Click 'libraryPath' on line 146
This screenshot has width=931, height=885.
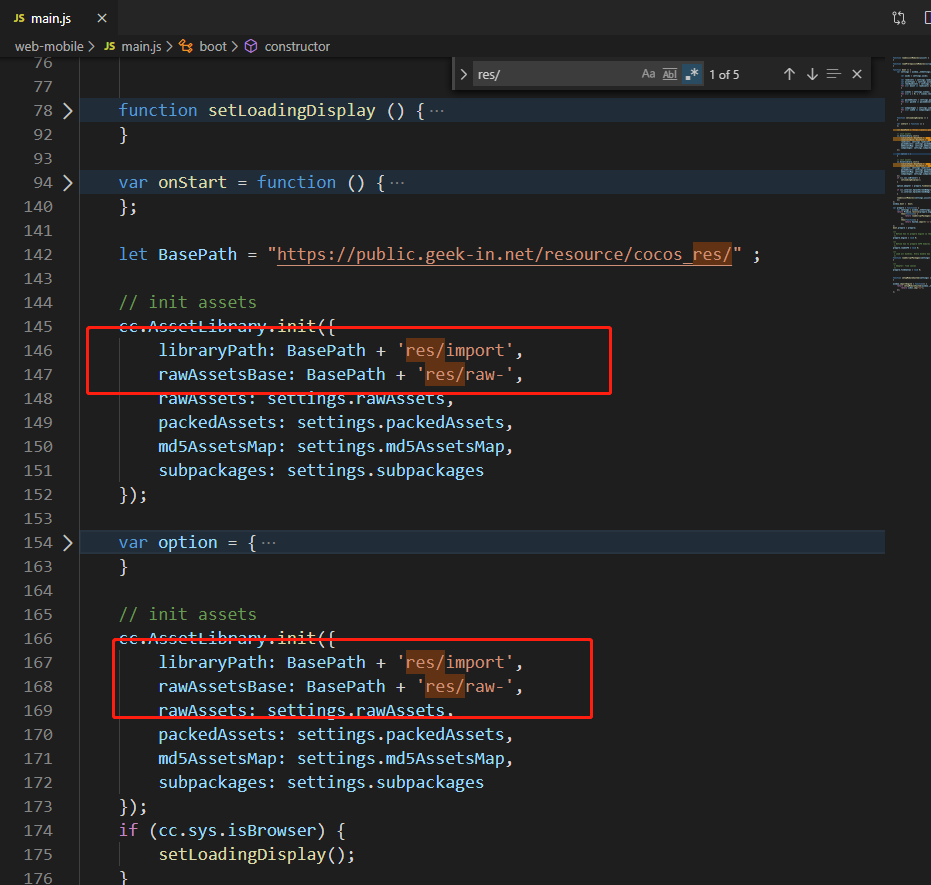212,351
